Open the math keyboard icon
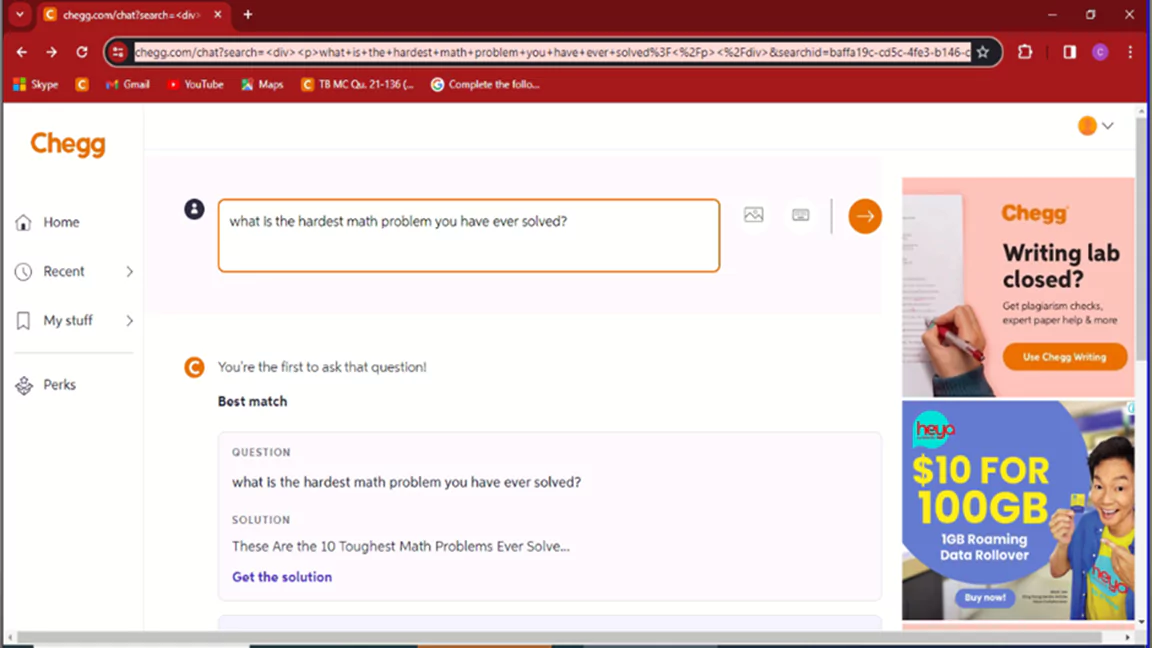Screen dimensions: 1152x648 [x=800, y=214]
